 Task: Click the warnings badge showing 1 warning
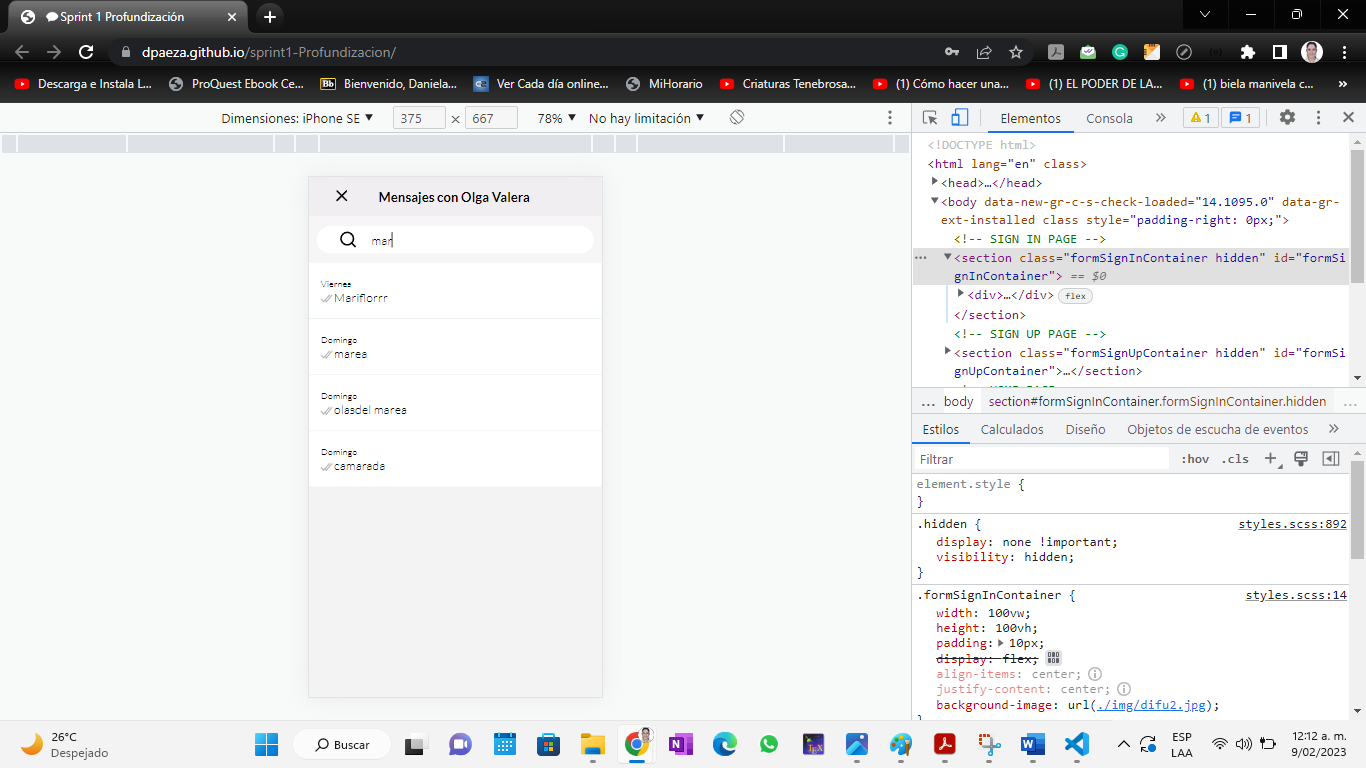click(1200, 117)
